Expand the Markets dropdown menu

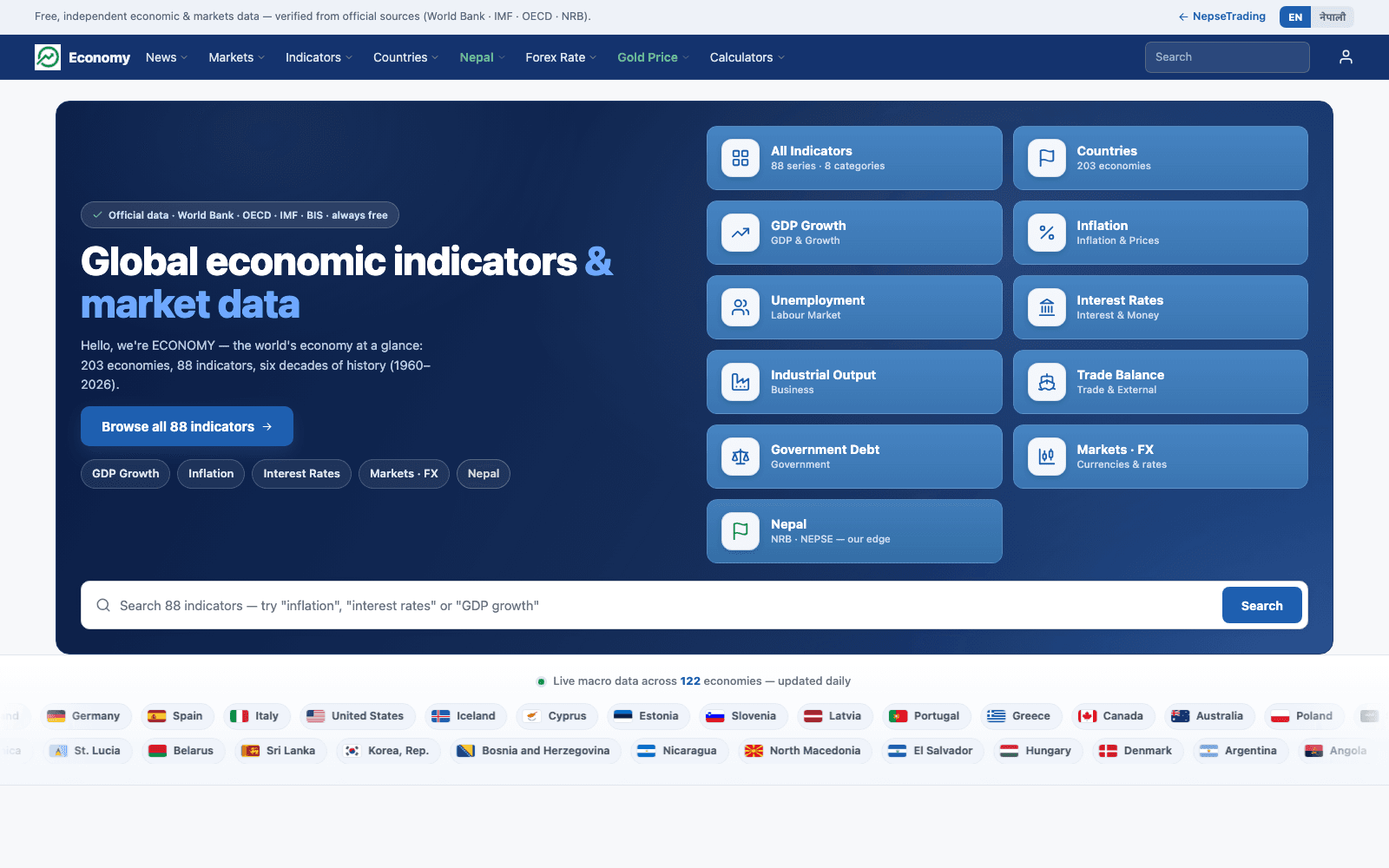(x=236, y=57)
